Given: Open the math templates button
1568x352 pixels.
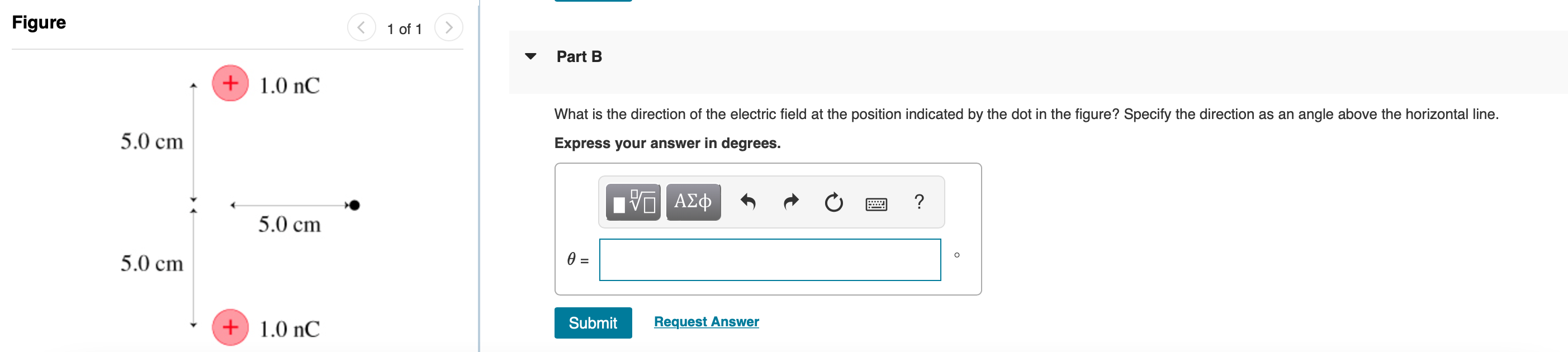Looking at the screenshot, I should [x=632, y=202].
